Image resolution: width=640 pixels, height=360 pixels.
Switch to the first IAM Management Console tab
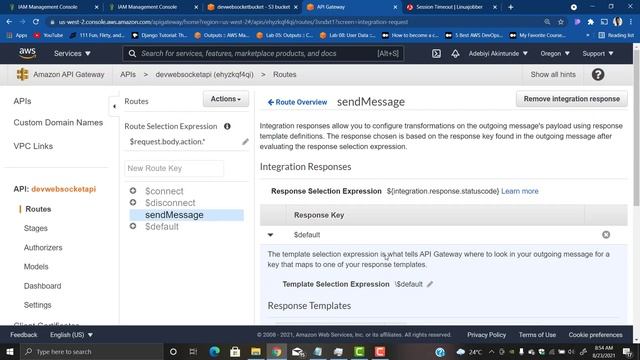pos(52,7)
